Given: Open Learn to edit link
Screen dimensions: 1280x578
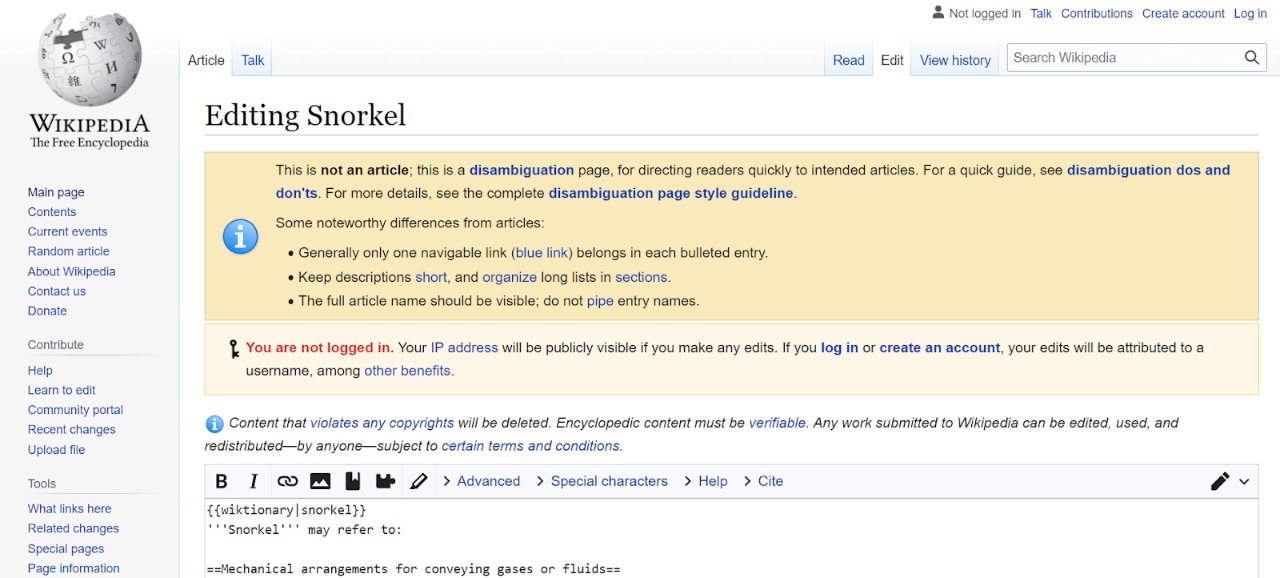Looking at the screenshot, I should click(x=62, y=390).
